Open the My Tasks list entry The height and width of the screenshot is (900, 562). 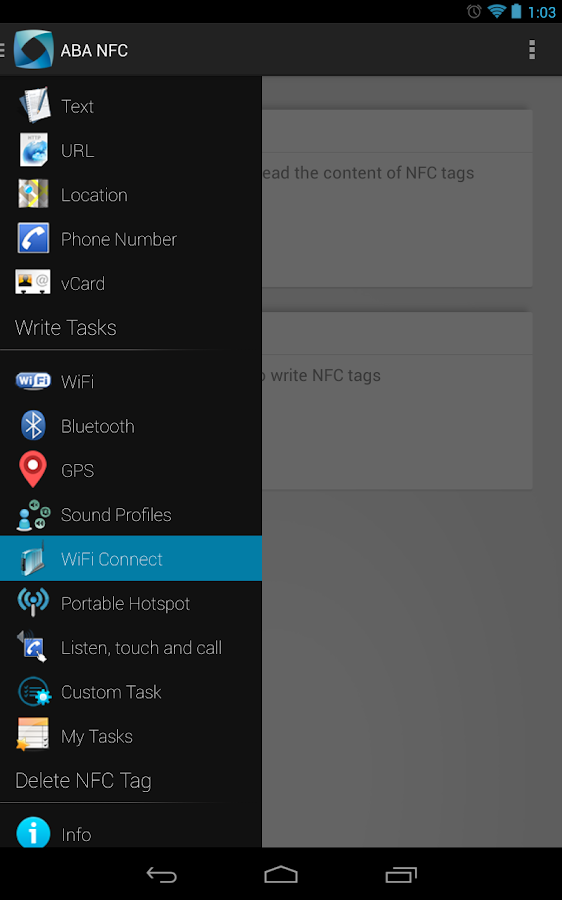(131, 736)
